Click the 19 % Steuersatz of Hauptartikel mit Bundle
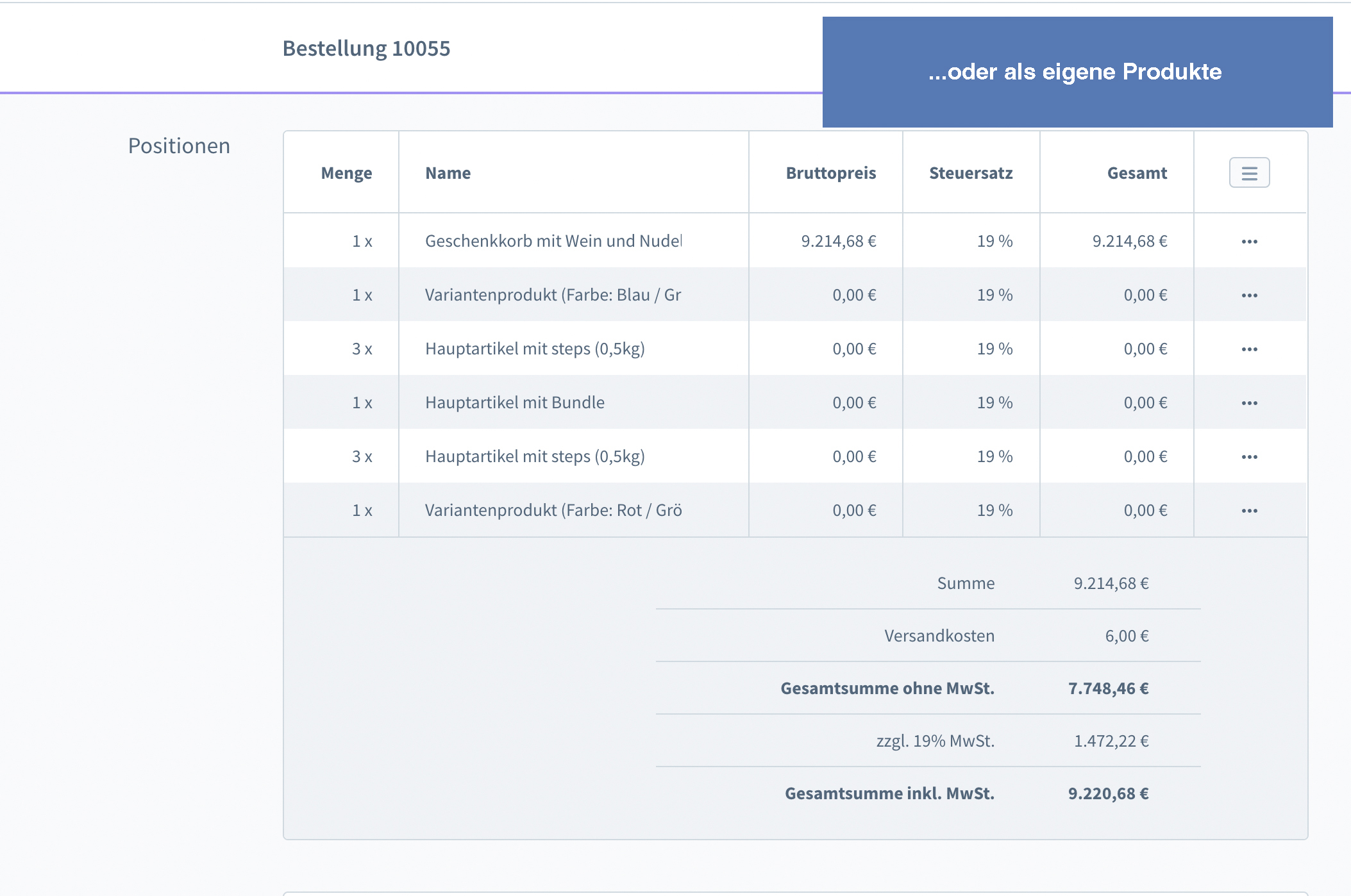The height and width of the screenshot is (896, 1351). click(x=994, y=402)
